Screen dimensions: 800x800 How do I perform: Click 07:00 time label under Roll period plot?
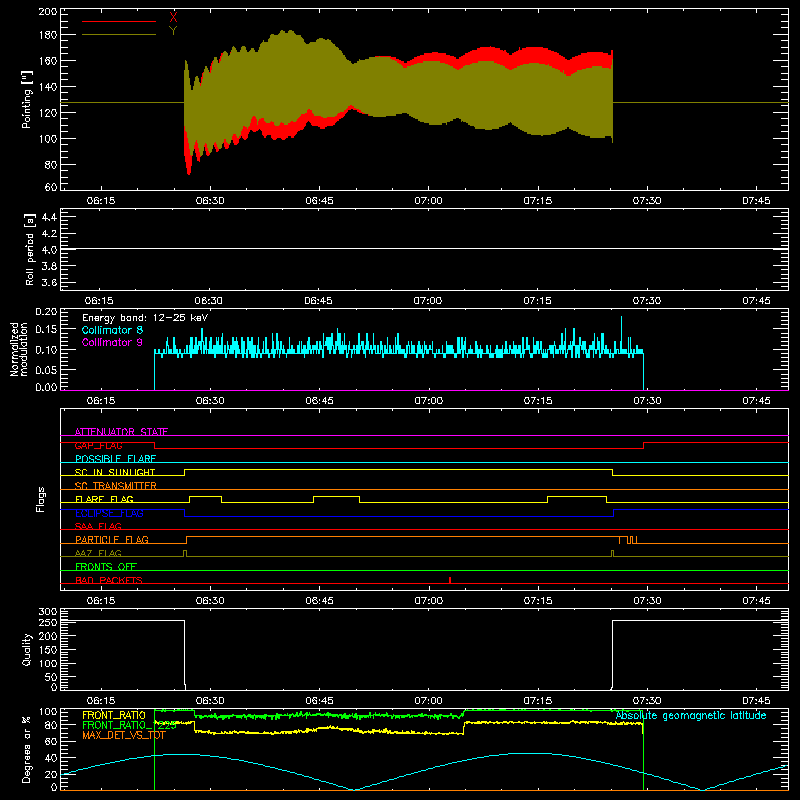click(428, 301)
